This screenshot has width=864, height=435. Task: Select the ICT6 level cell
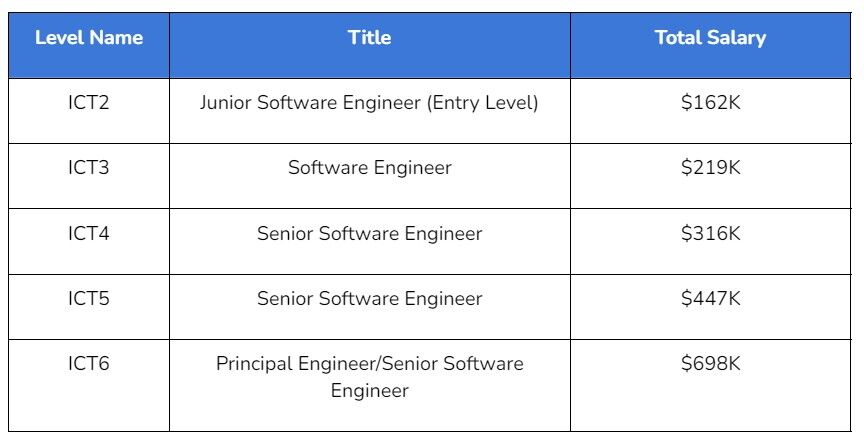coord(89,364)
